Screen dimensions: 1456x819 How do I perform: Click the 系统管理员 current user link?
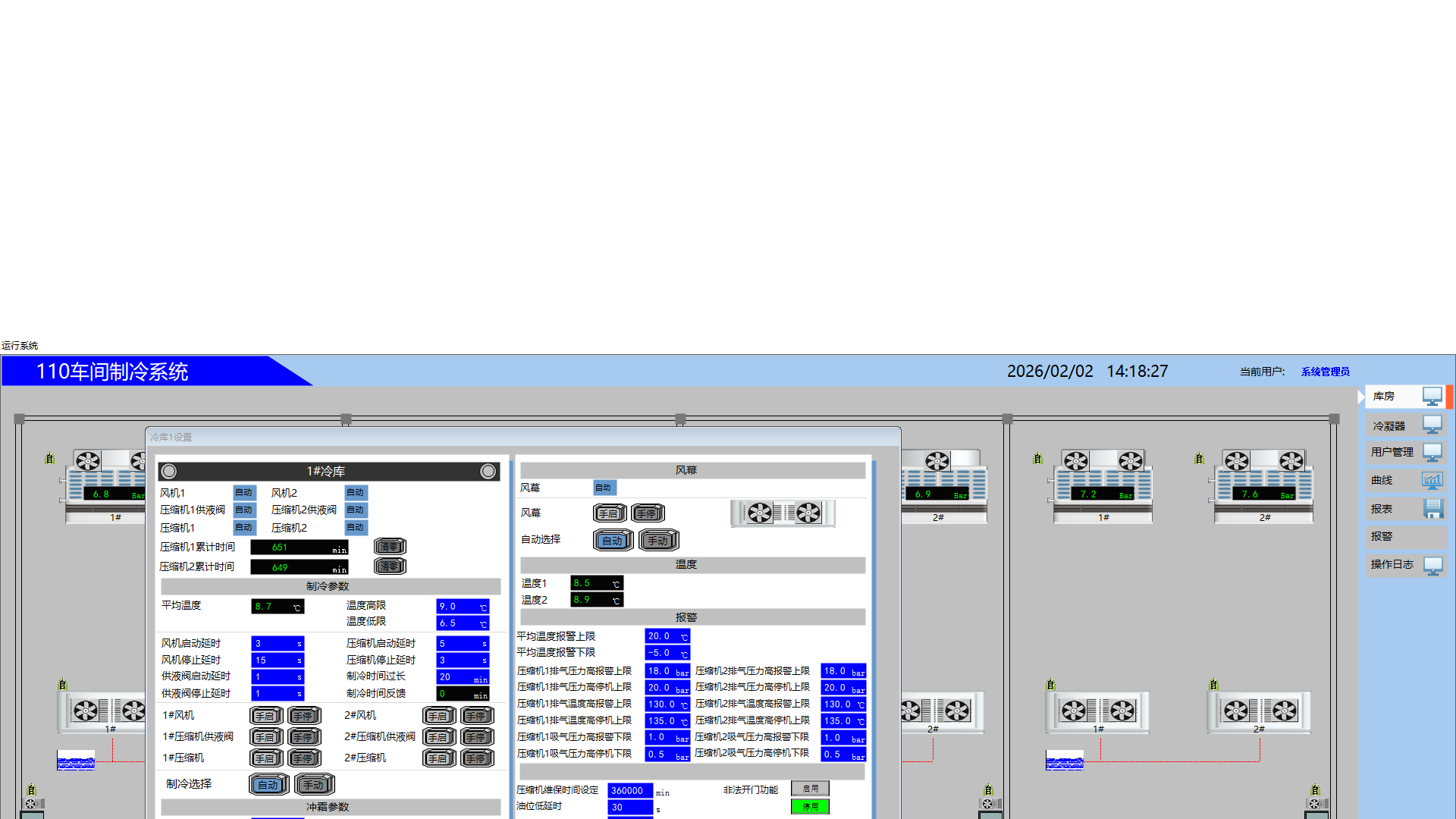click(1325, 372)
